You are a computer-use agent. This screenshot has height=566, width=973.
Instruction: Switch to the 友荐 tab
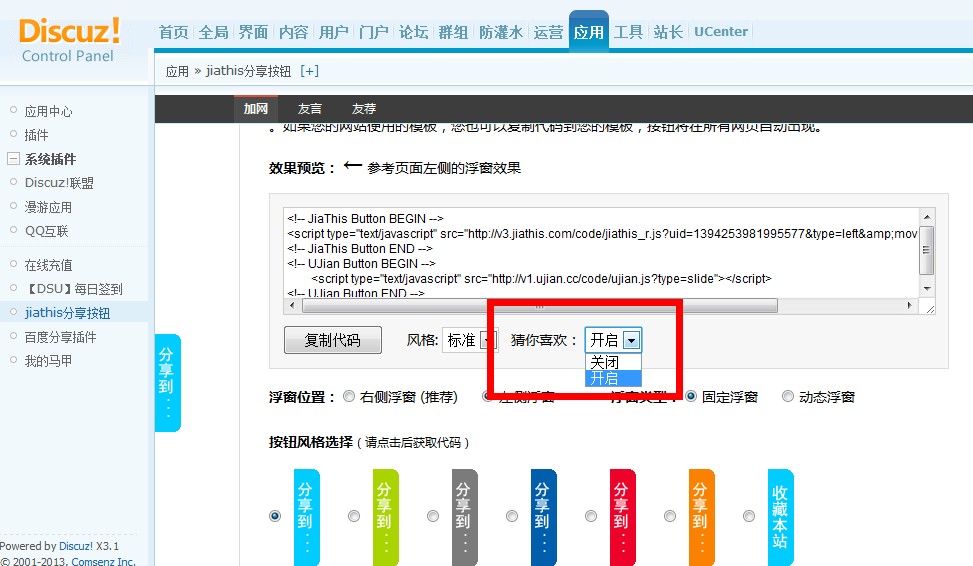point(364,109)
